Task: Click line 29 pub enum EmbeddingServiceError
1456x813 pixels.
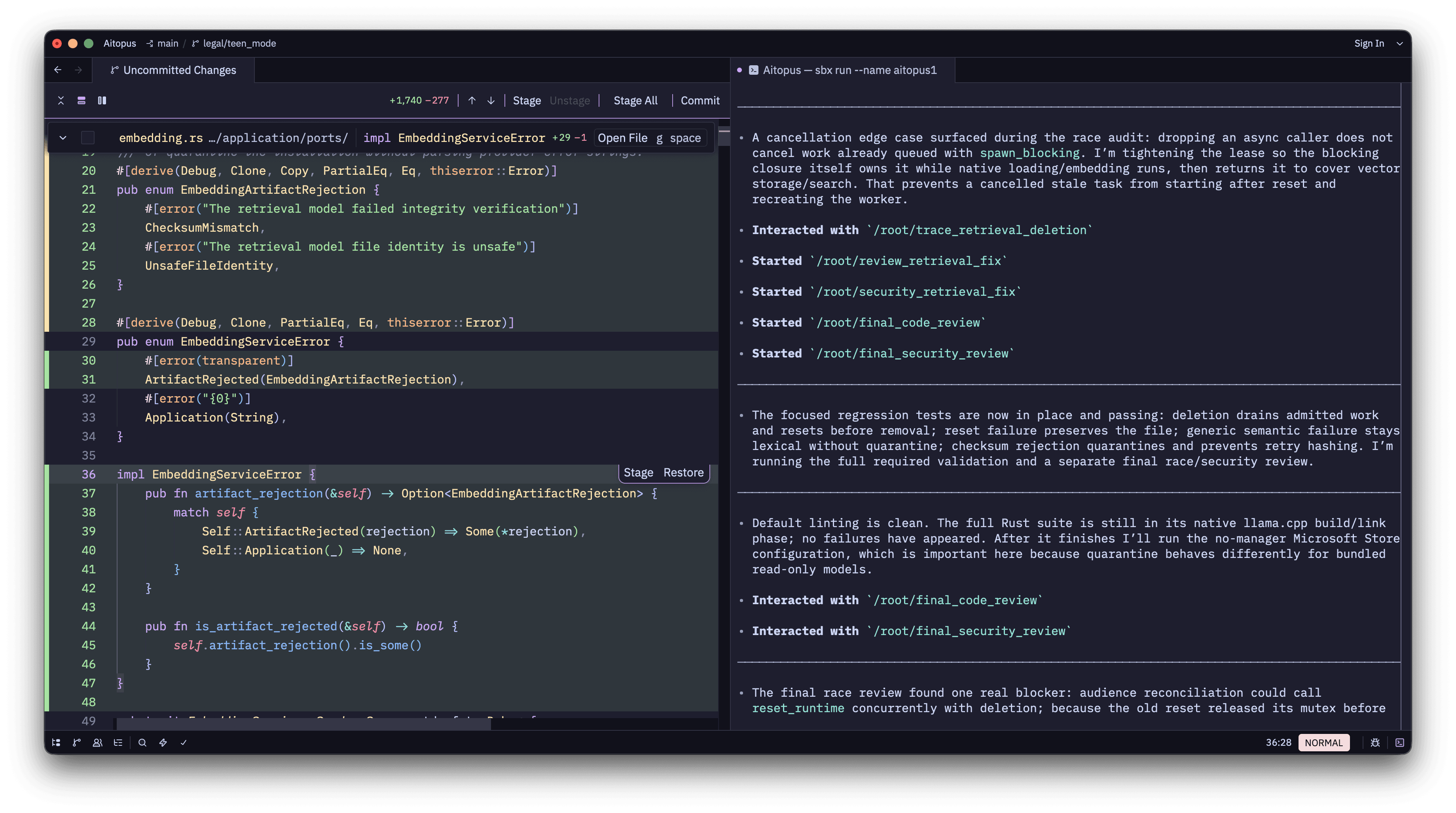Action: [x=230, y=341]
